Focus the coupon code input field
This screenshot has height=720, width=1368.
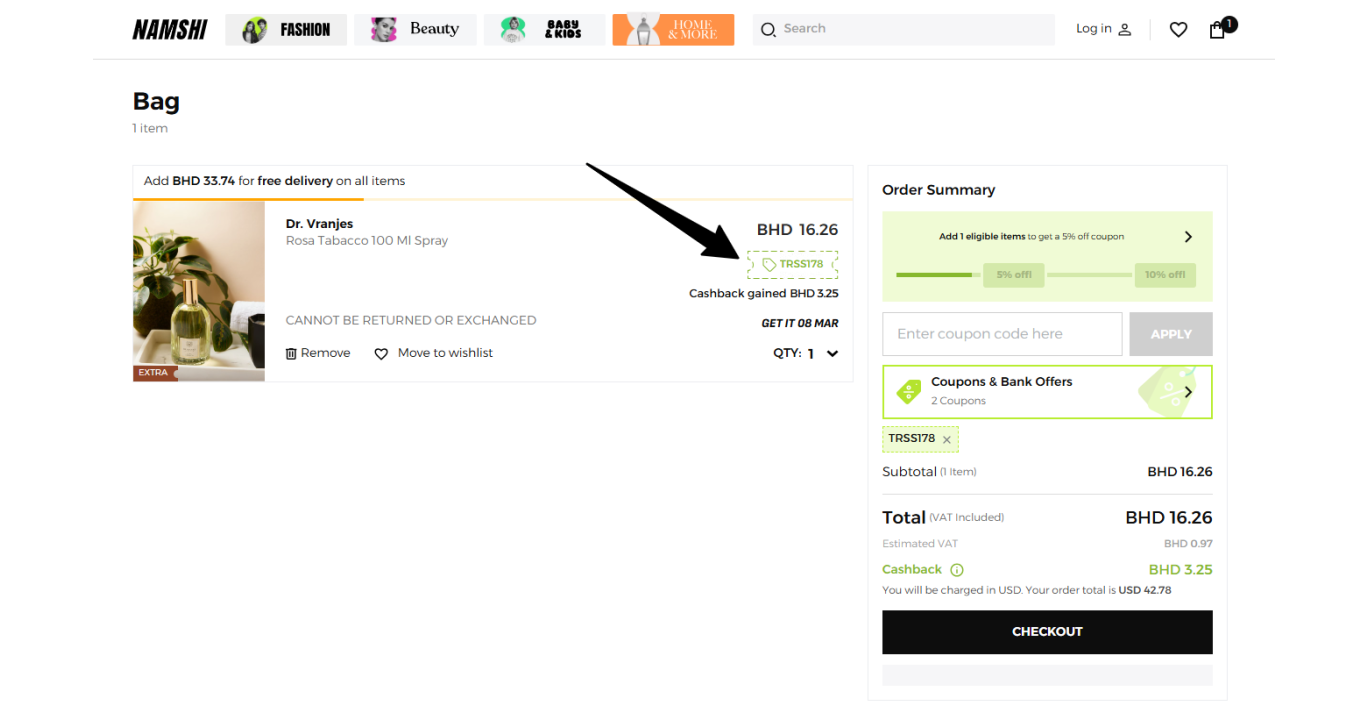1002,334
